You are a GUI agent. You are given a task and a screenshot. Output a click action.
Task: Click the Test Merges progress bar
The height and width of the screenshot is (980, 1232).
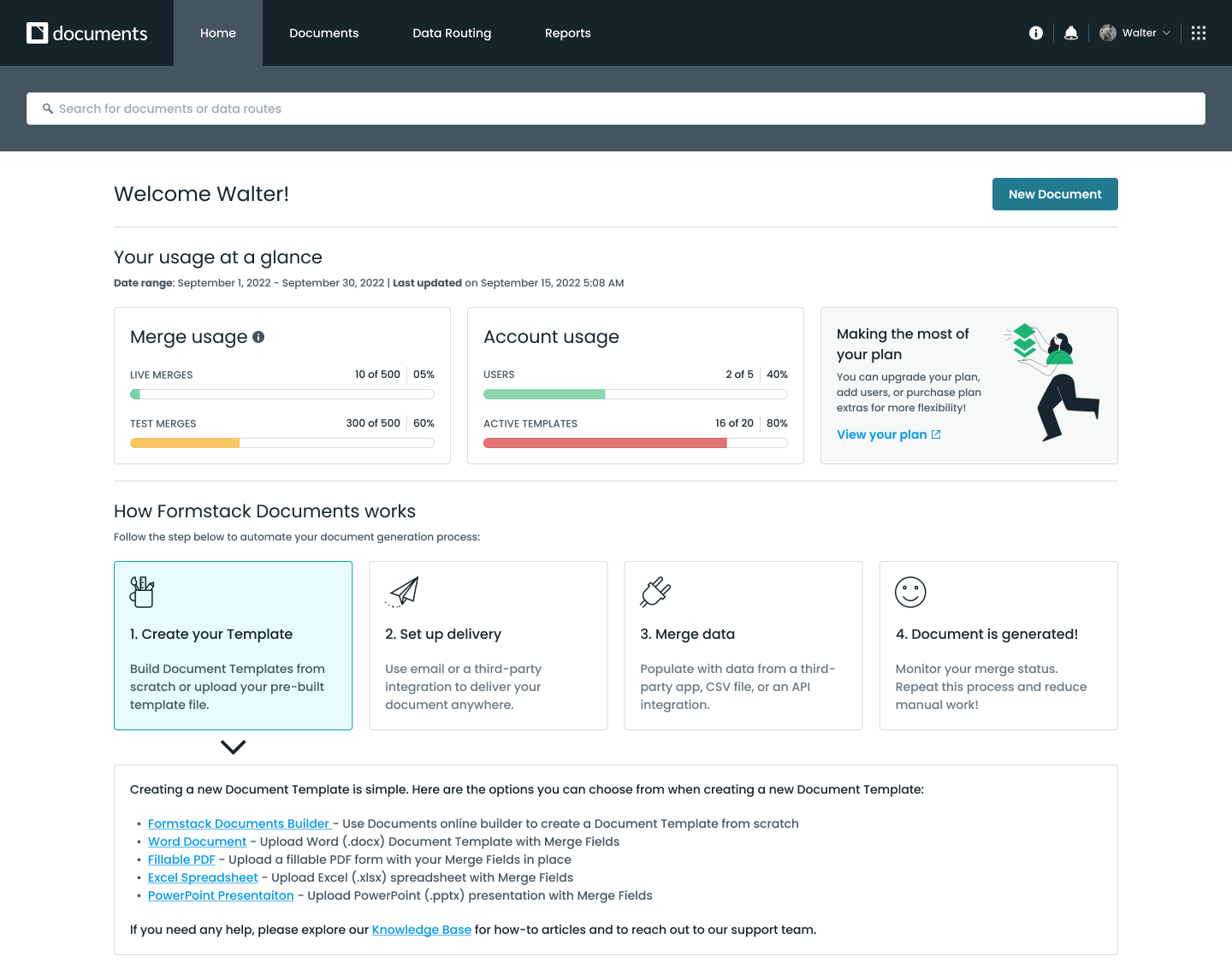(x=281, y=442)
